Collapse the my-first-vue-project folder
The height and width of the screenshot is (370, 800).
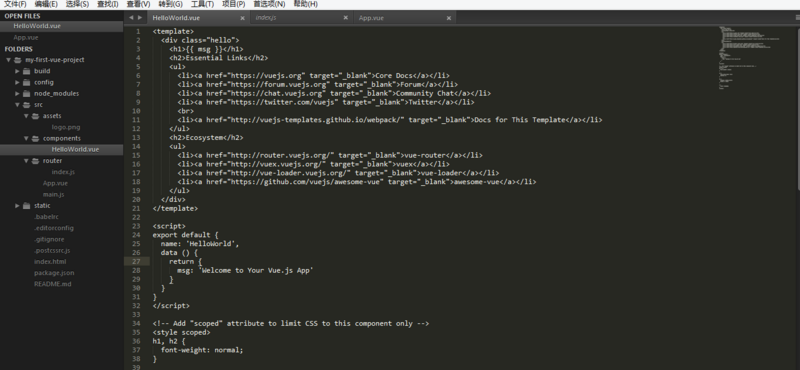[x=8, y=60]
